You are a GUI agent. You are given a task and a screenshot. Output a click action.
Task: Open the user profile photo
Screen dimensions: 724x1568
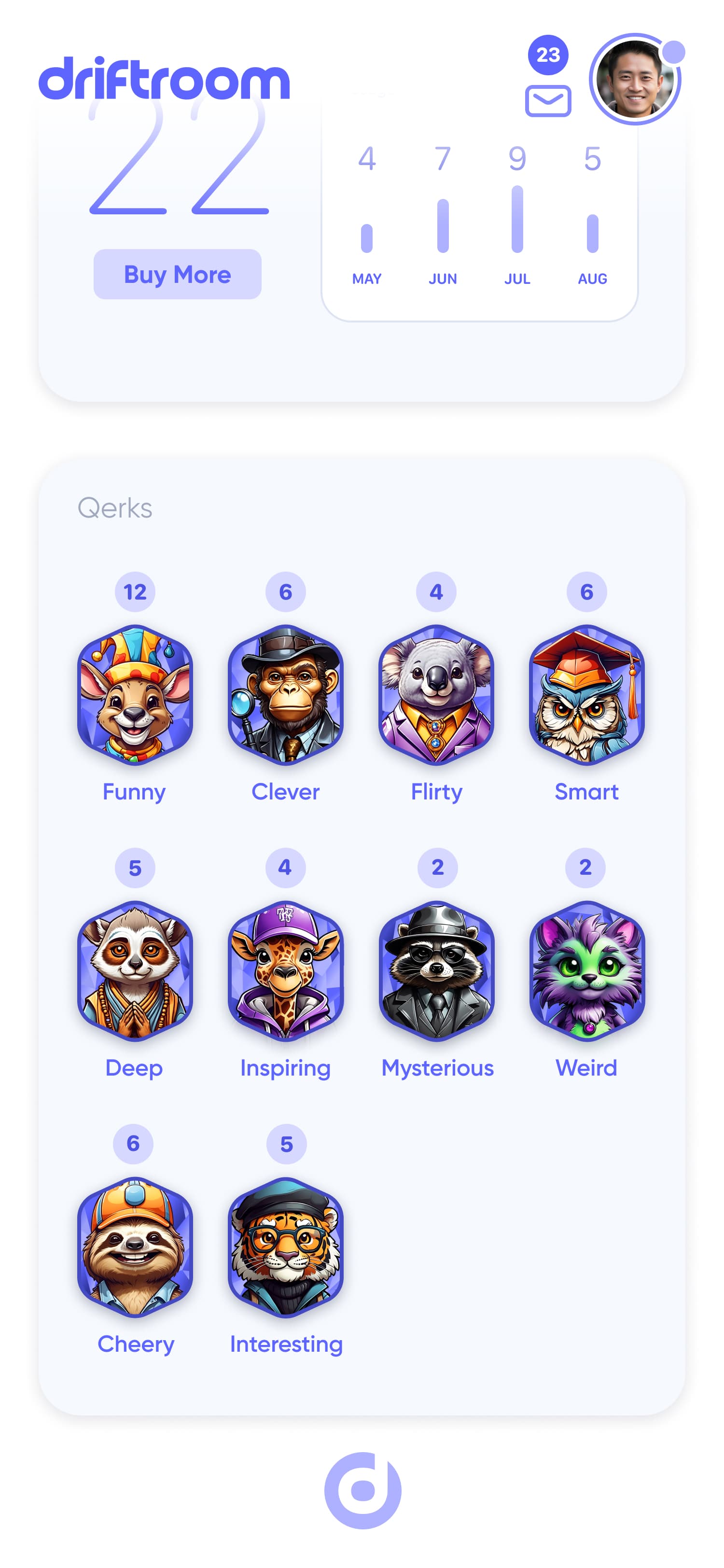635,79
